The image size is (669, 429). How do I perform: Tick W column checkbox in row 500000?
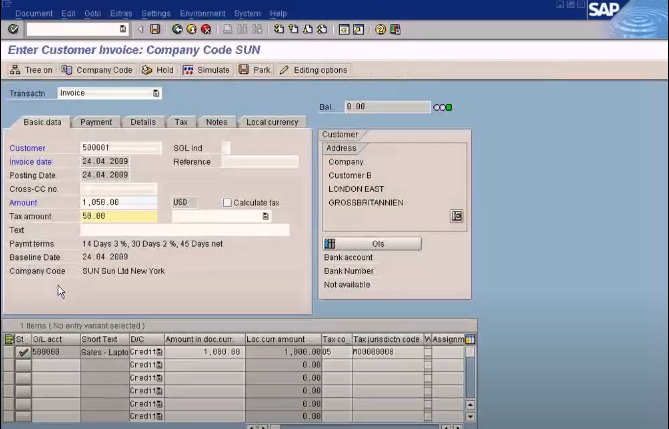tap(428, 352)
